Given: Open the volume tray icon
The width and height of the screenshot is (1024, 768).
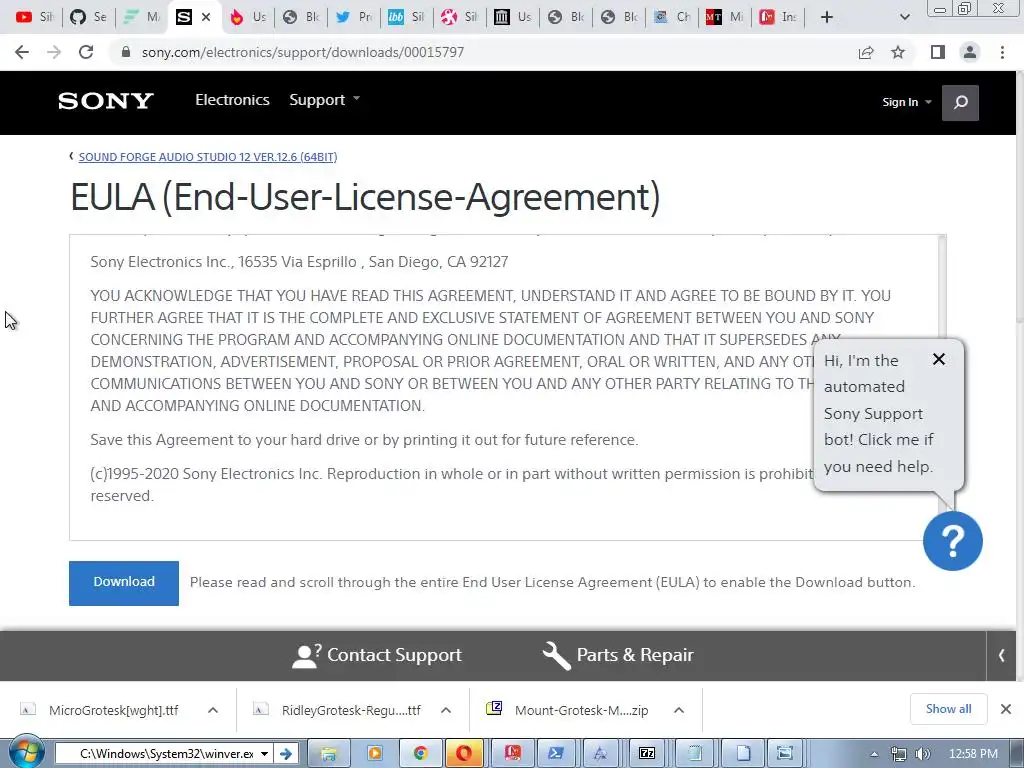Looking at the screenshot, I should pyautogui.click(x=923, y=754).
